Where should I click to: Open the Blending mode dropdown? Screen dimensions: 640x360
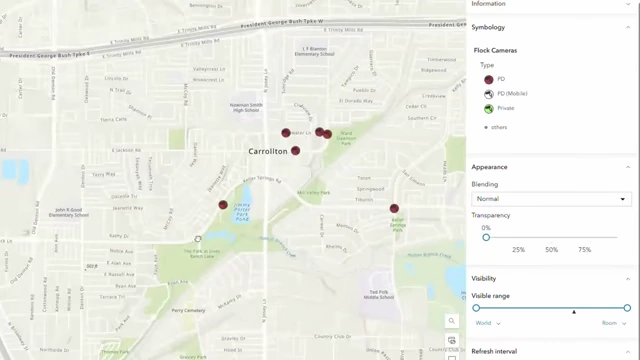point(551,199)
